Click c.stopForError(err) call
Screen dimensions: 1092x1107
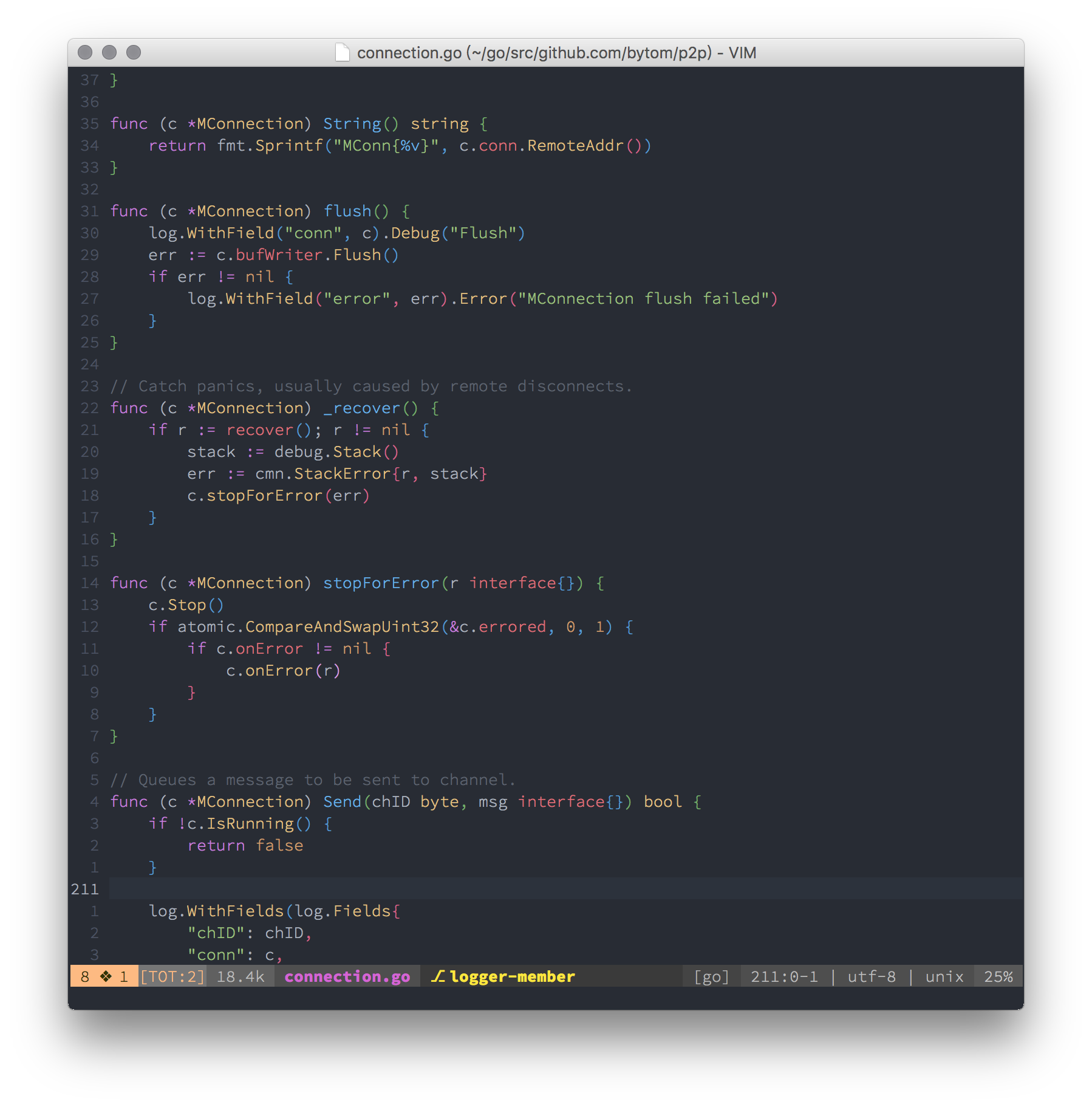tap(278, 495)
